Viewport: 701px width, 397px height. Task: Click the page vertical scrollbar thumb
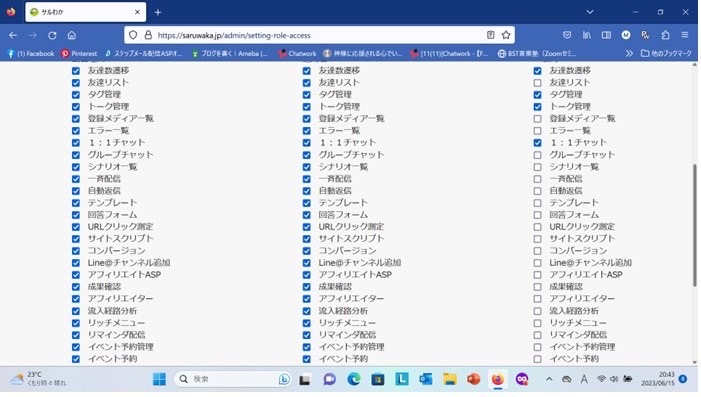694,225
